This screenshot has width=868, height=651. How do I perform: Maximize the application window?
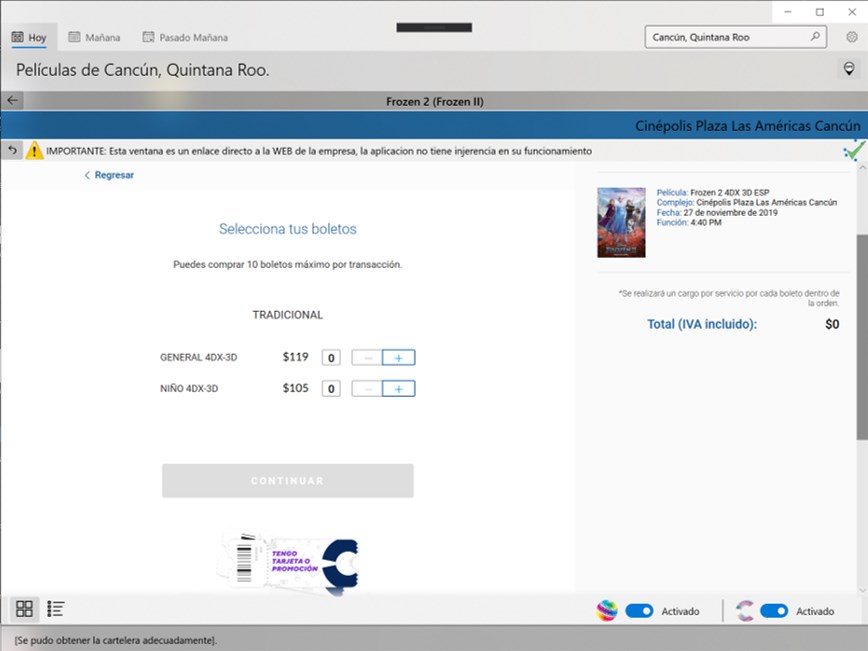pyautogui.click(x=819, y=12)
